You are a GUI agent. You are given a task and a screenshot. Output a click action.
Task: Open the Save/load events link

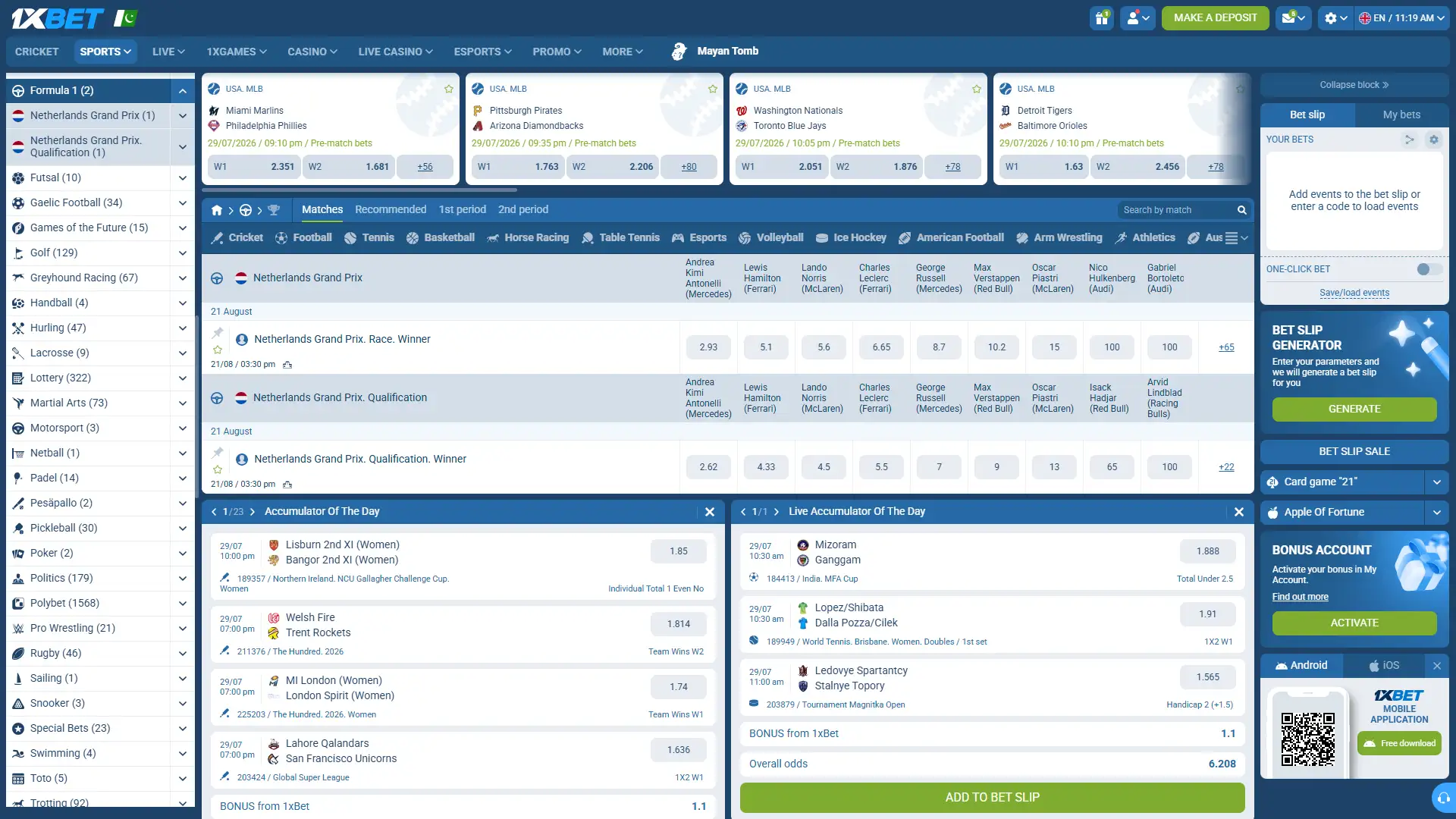coord(1354,293)
